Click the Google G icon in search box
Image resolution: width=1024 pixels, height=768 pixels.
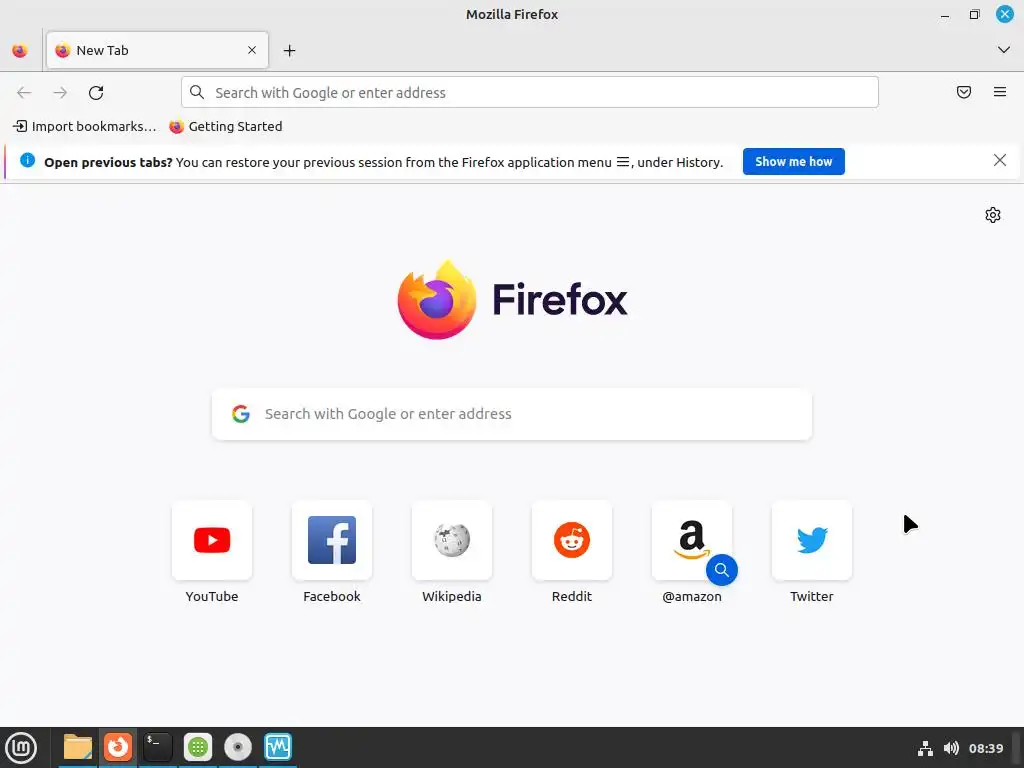coord(241,414)
